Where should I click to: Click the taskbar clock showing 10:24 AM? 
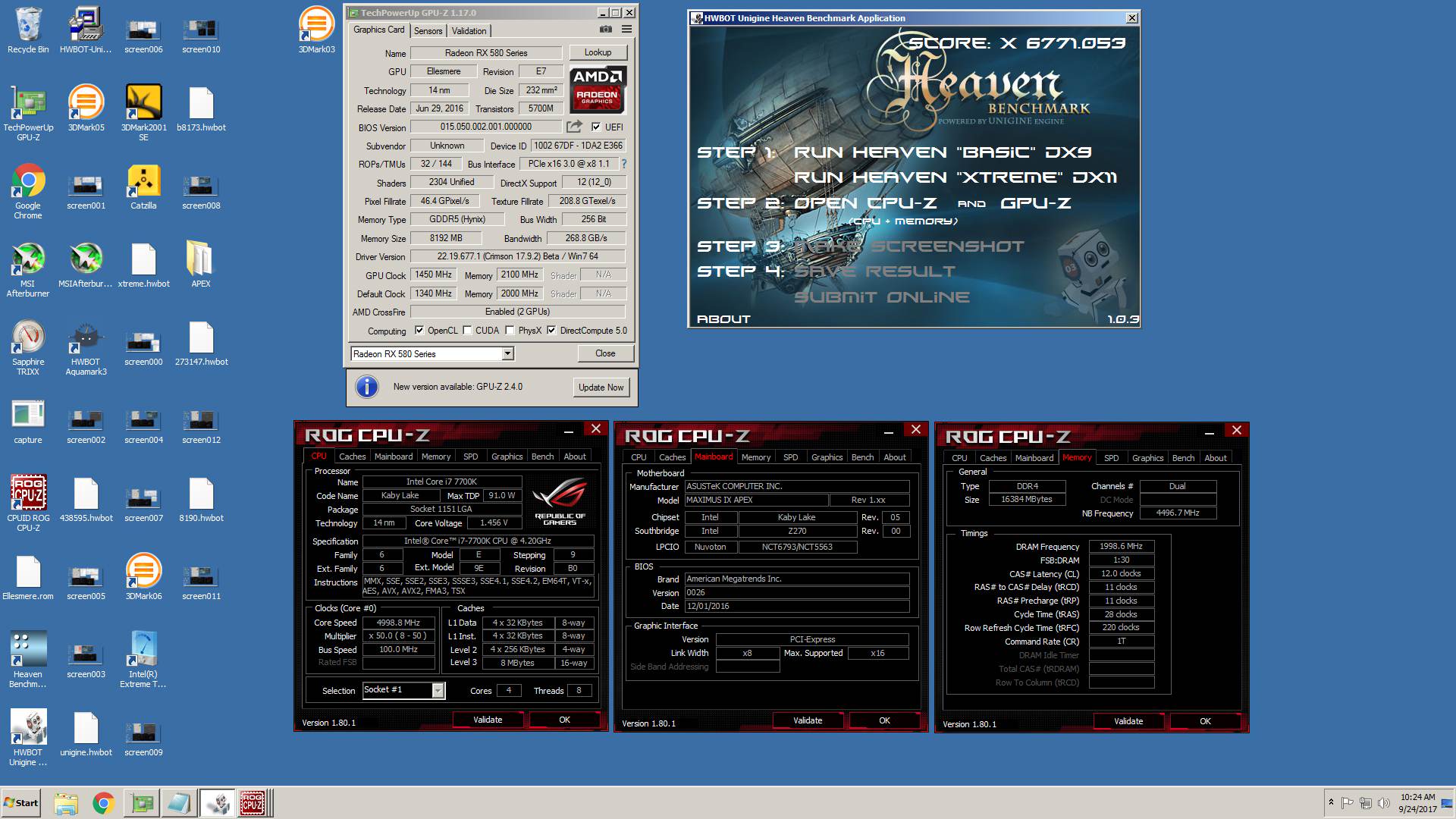[1417, 803]
